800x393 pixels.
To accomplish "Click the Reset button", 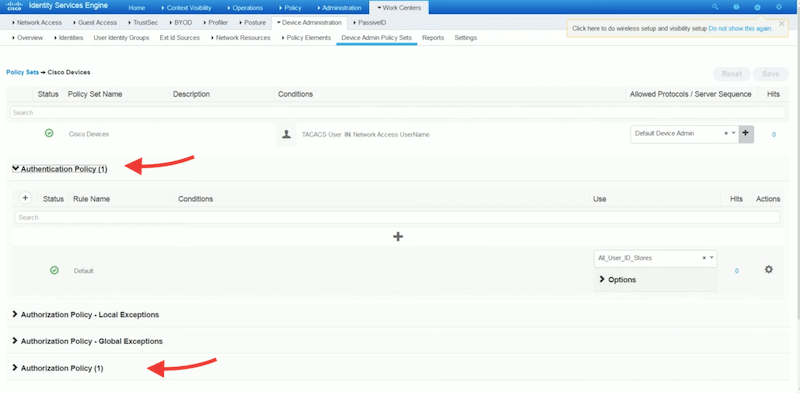I will point(732,74).
